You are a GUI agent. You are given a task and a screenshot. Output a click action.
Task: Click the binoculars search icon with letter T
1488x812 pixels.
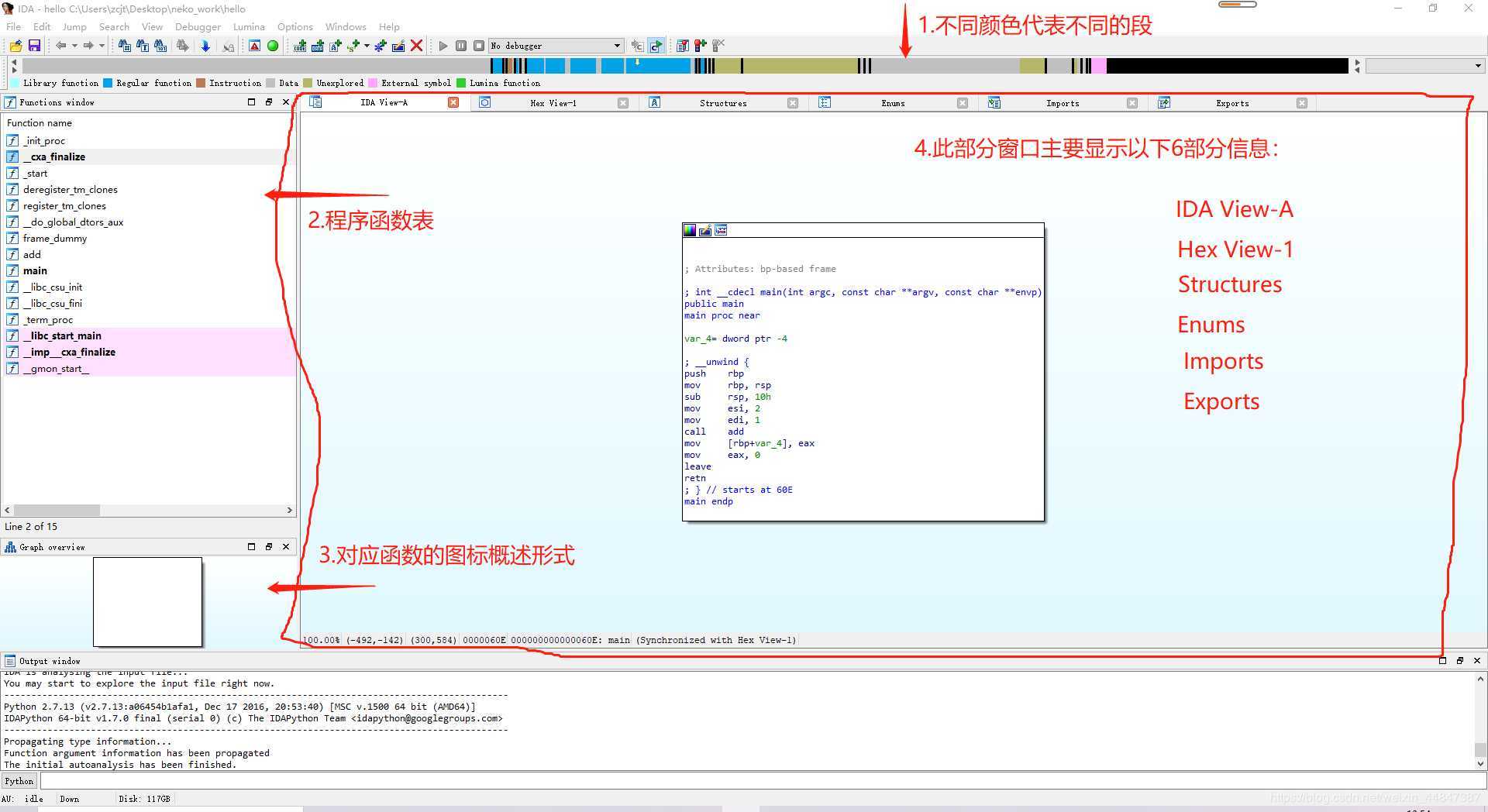click(143, 46)
